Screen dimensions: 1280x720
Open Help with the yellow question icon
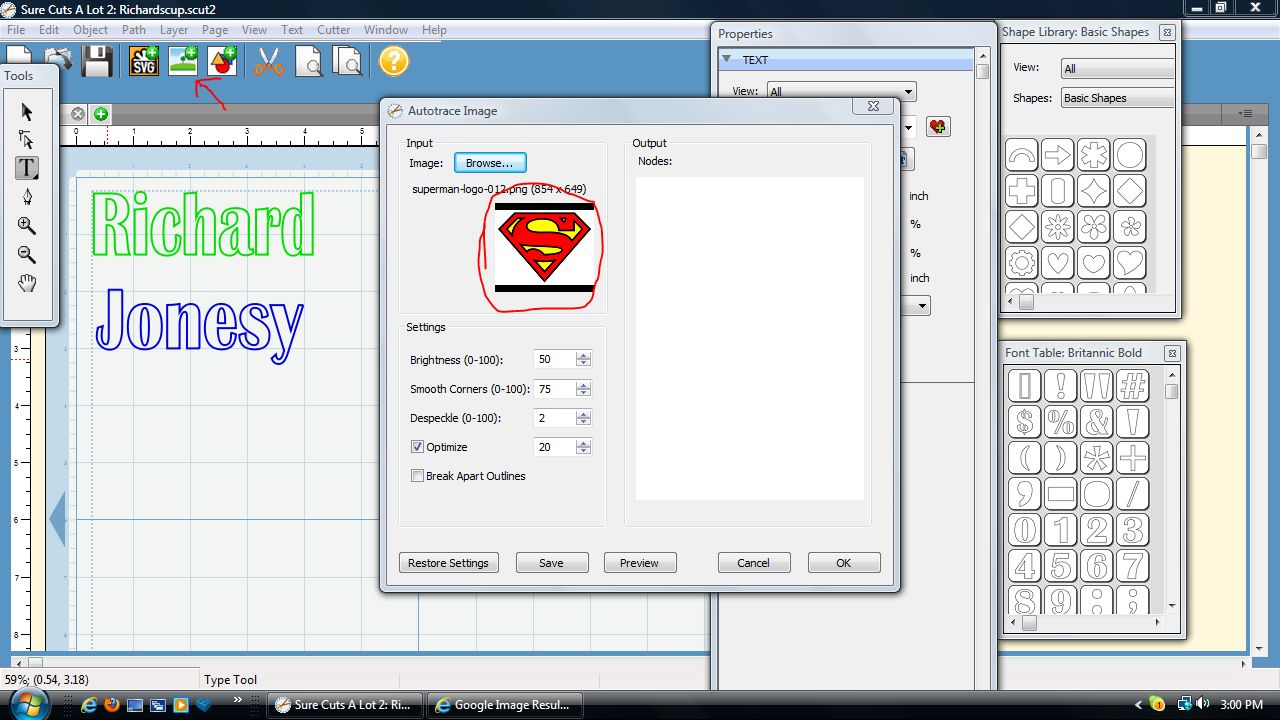[394, 61]
